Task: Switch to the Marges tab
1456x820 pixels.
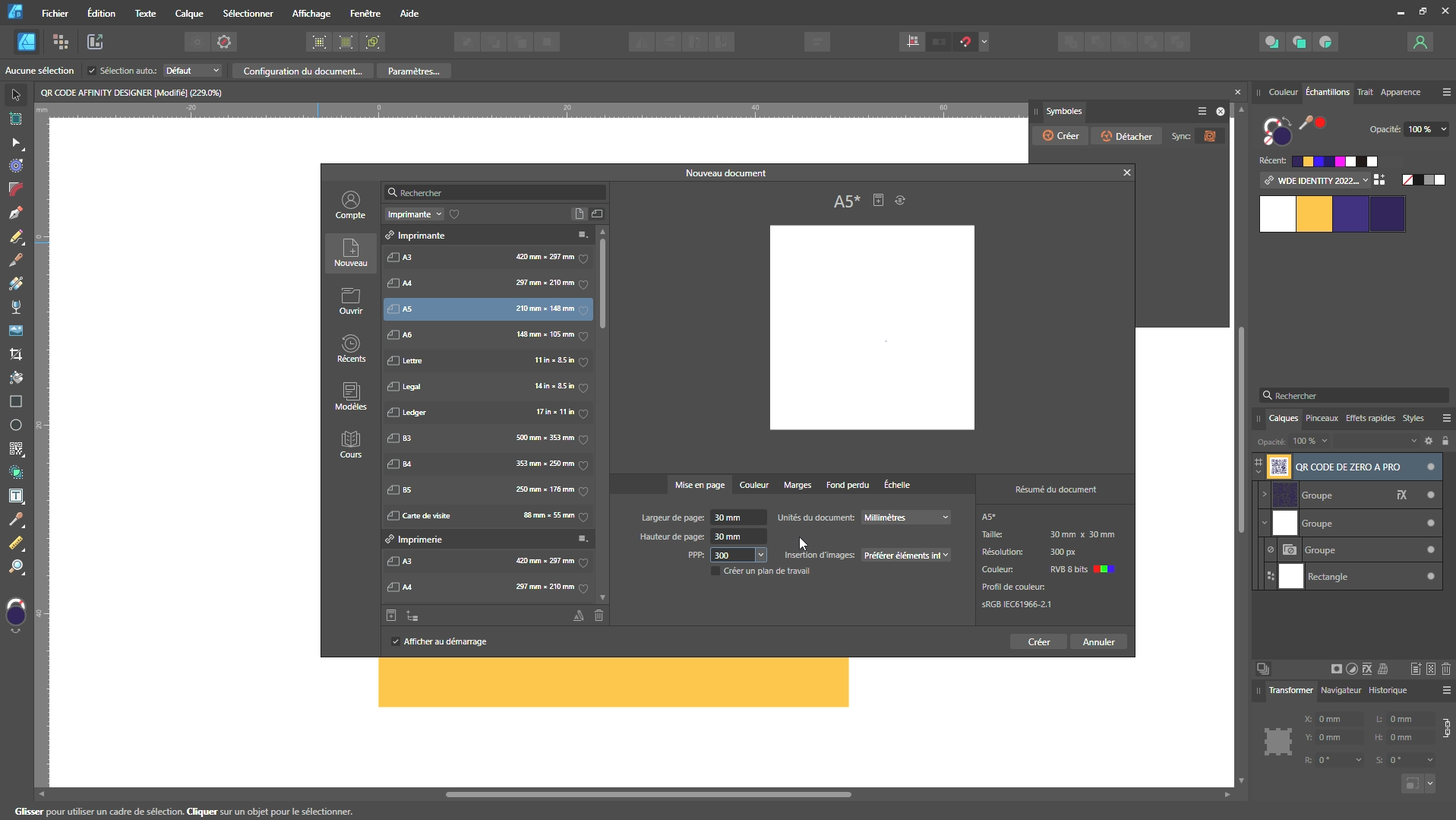Action: 797,485
